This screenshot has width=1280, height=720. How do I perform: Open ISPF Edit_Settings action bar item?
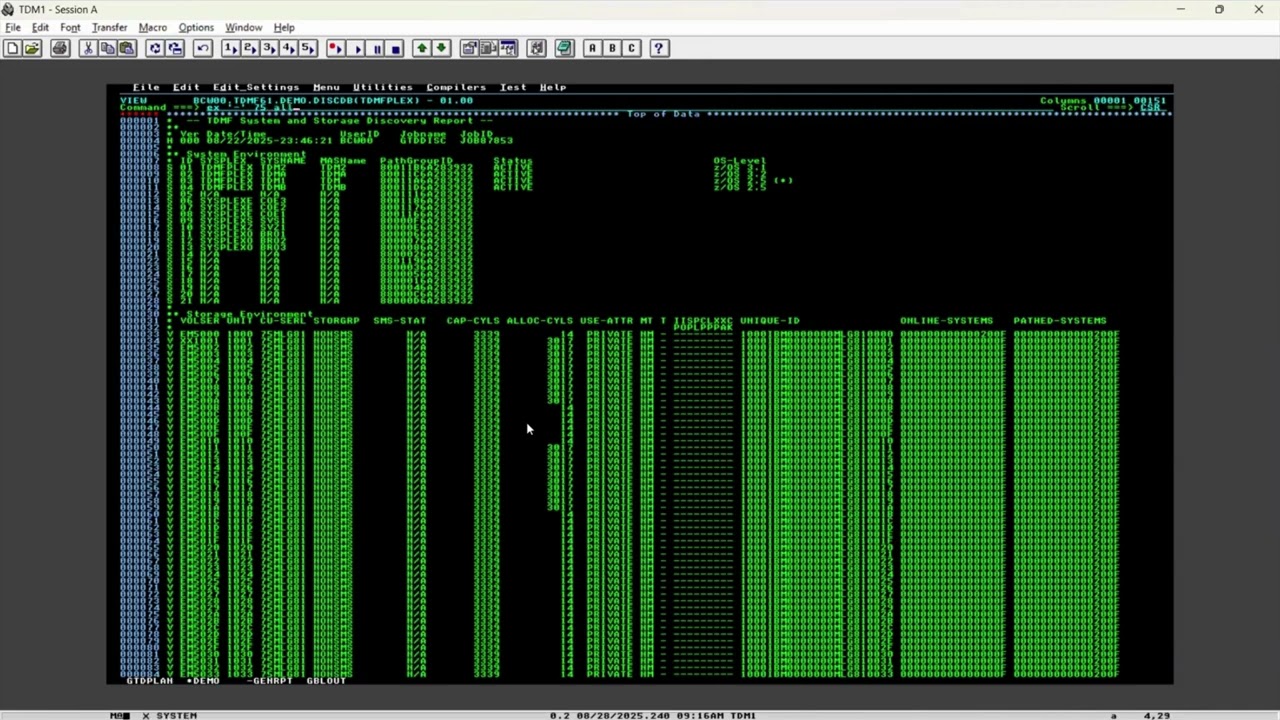click(x=256, y=87)
